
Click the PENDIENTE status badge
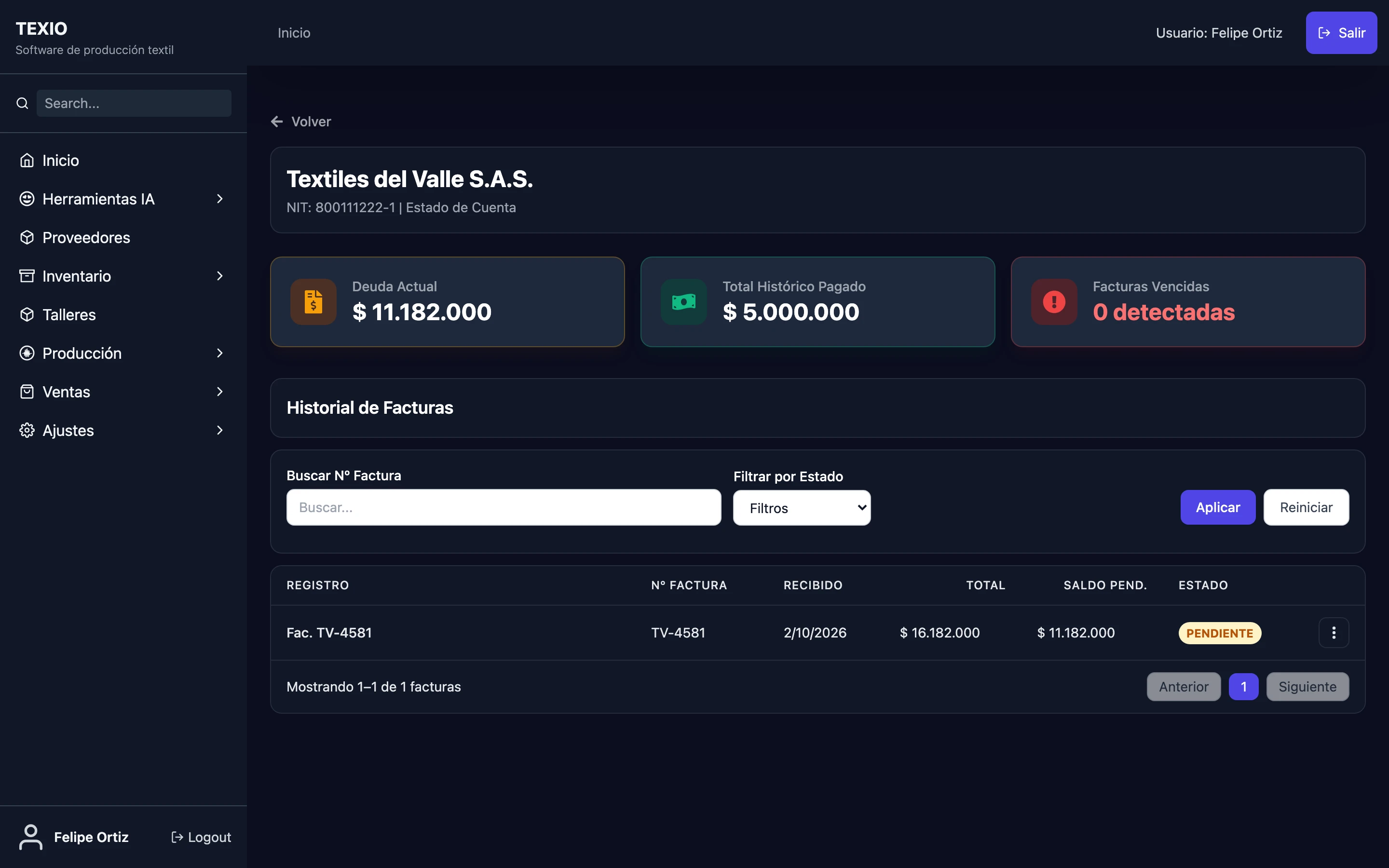coord(1220,633)
